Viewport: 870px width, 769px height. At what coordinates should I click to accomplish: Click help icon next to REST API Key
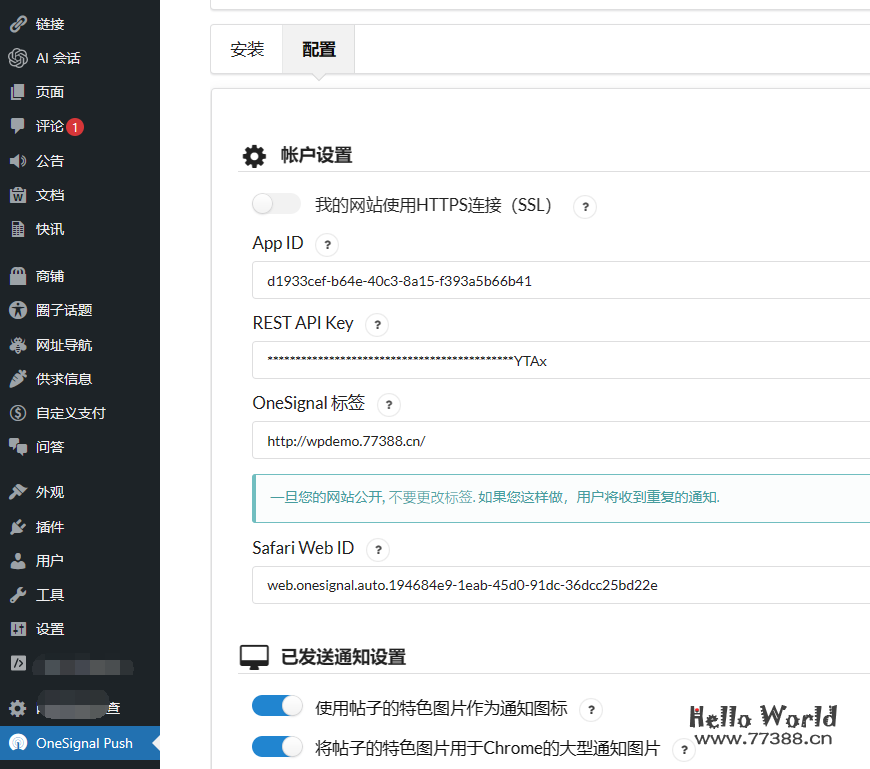click(377, 325)
